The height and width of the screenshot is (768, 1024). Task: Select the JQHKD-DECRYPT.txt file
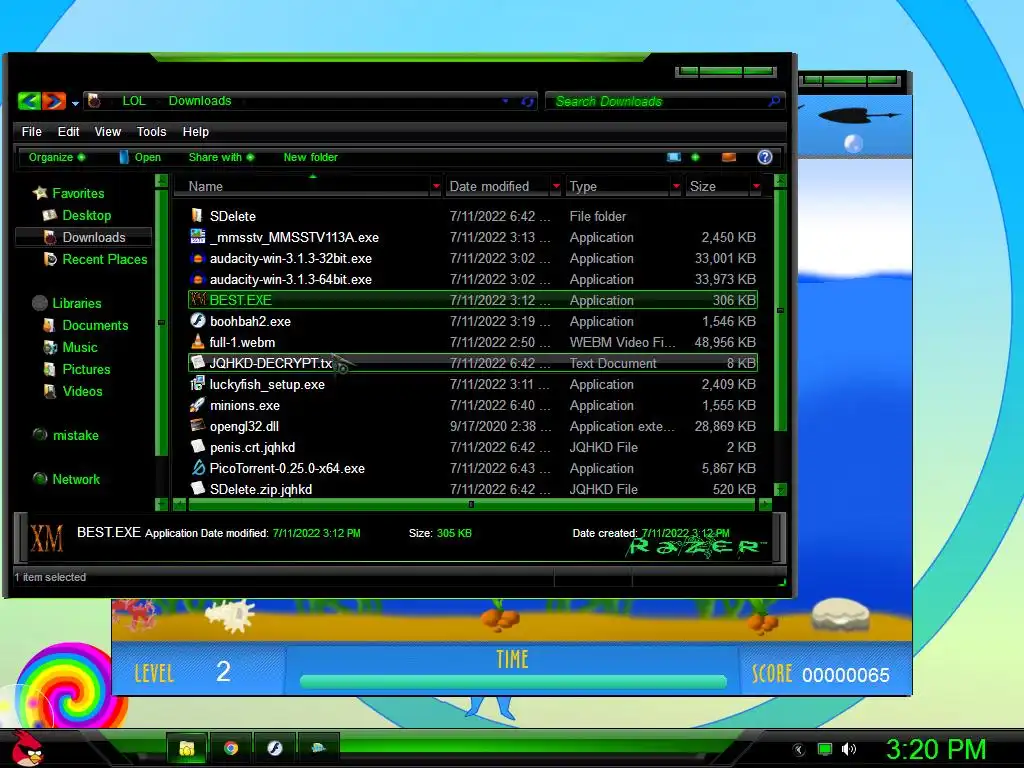(x=472, y=363)
